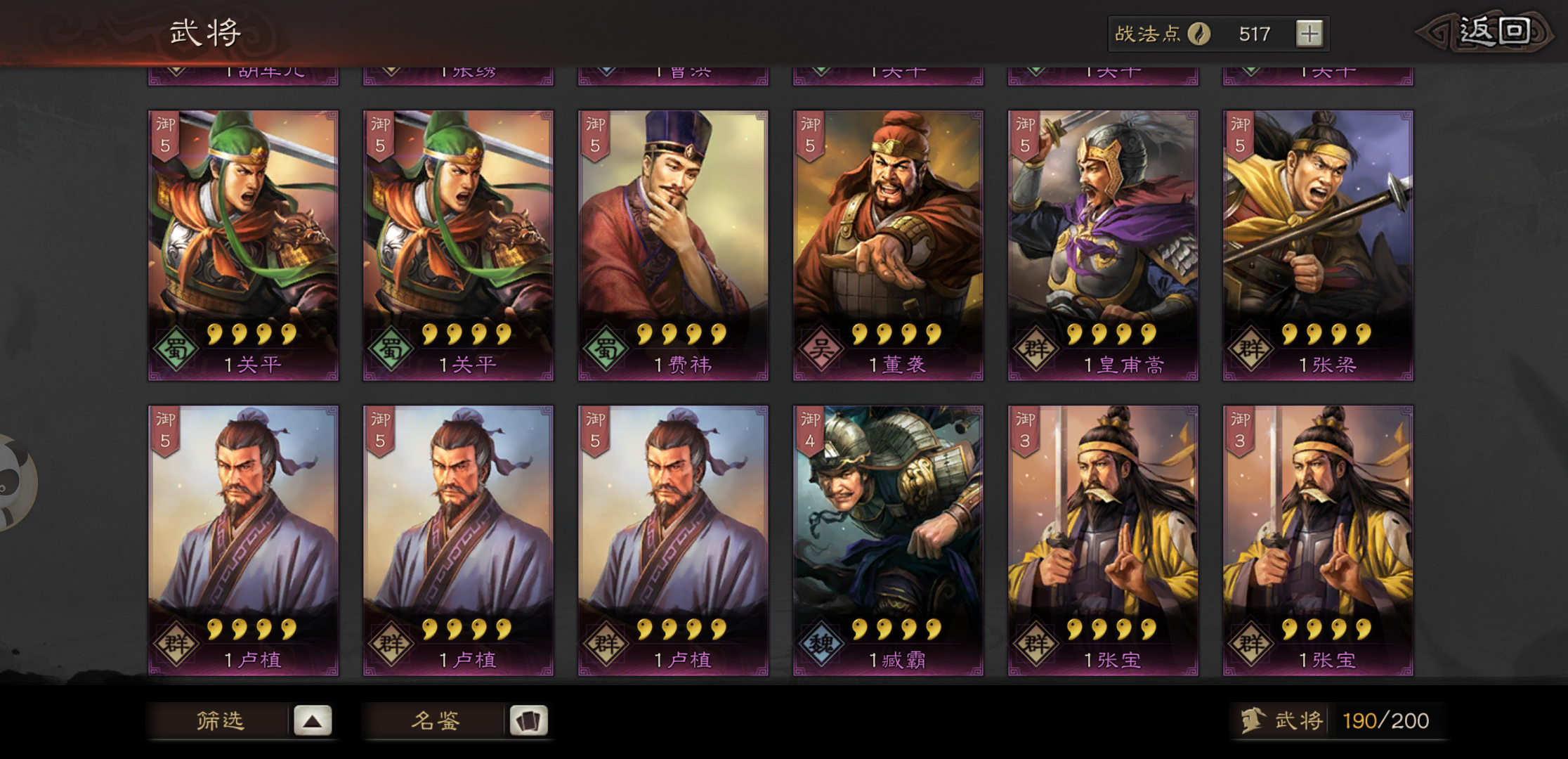Screen dimensions: 1568x759
Task: Click the 战法点 flame coin icon
Action: [x=1198, y=34]
